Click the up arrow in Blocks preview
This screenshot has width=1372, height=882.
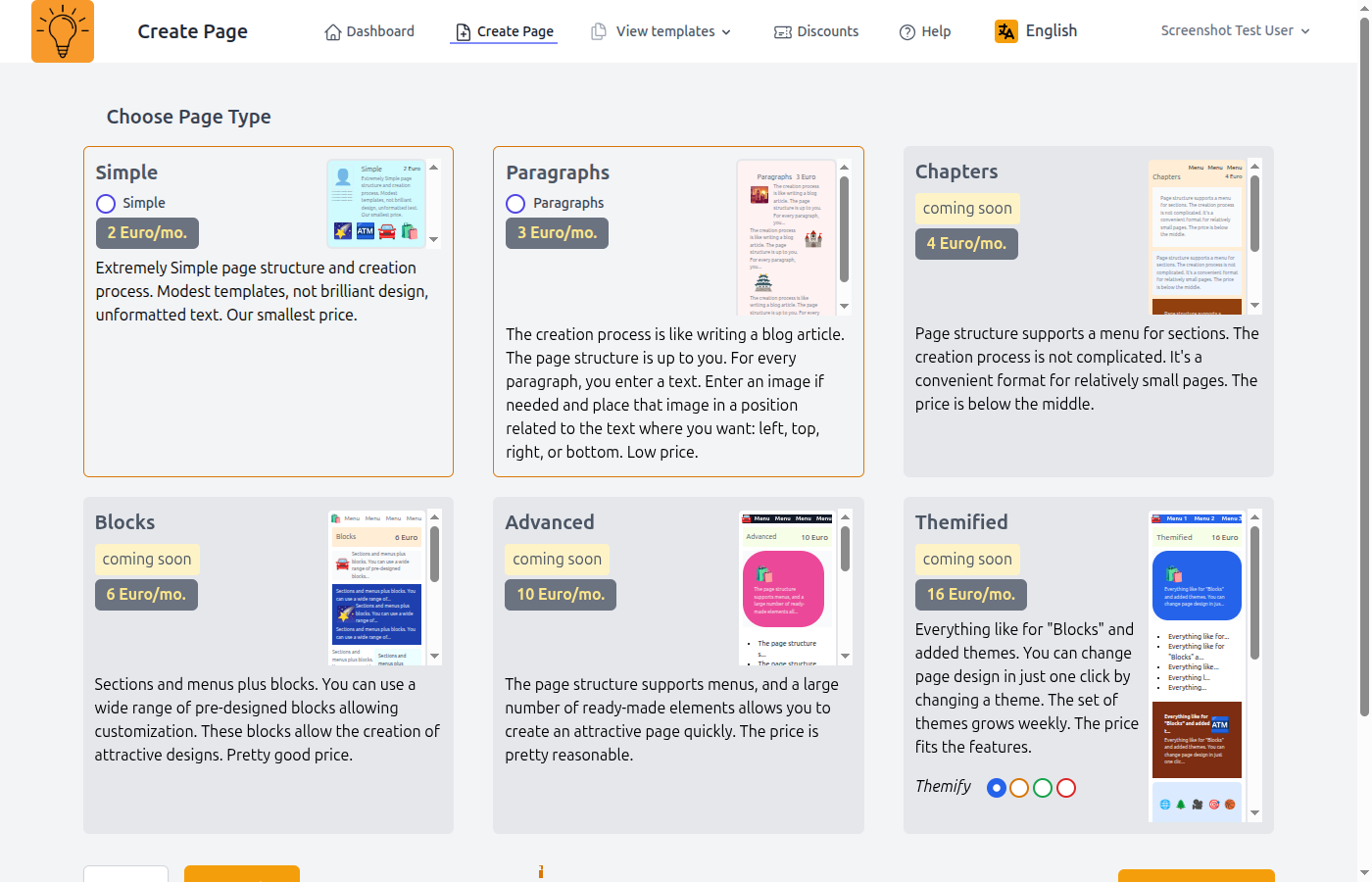click(x=434, y=516)
